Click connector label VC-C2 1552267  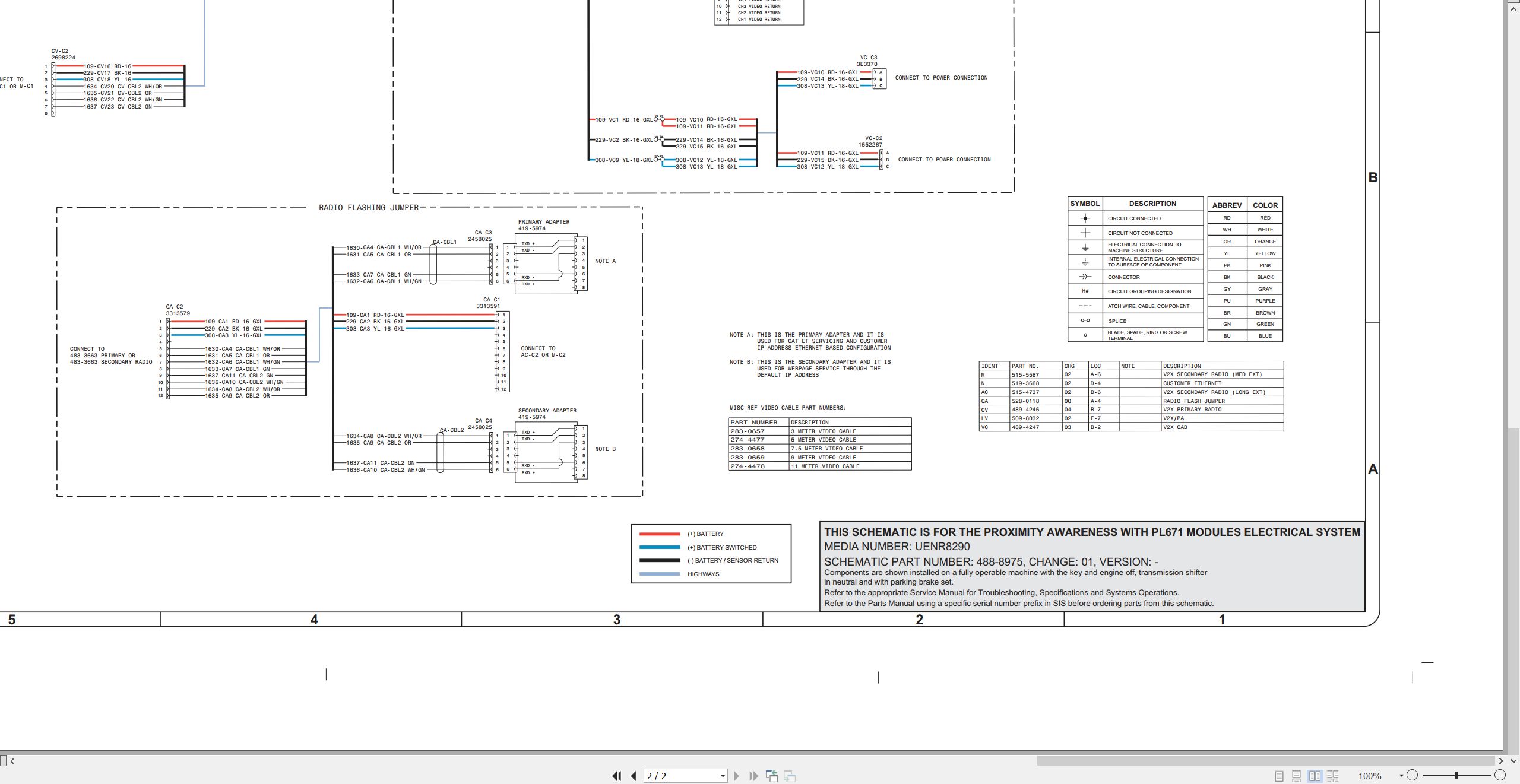pos(870,141)
